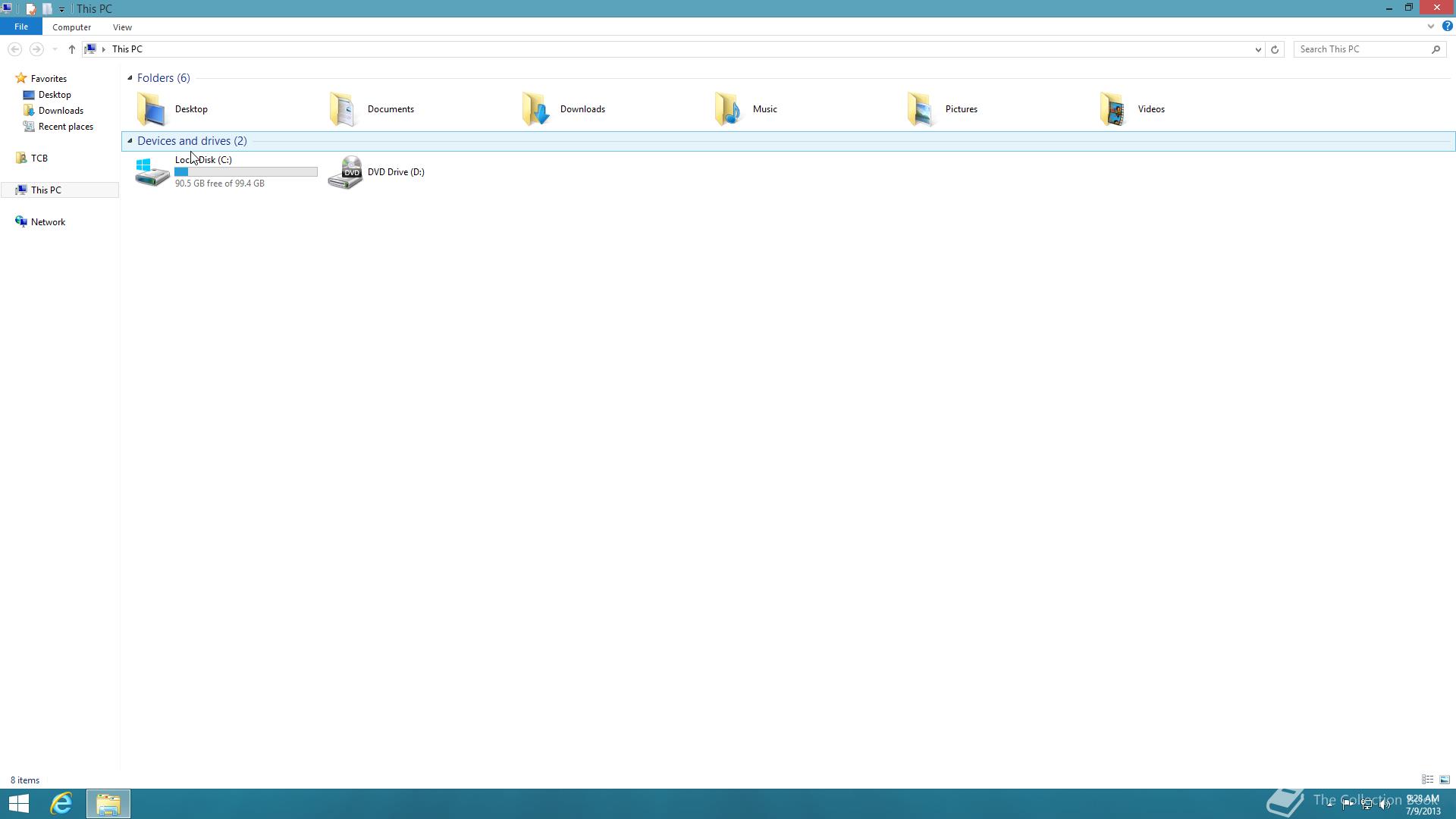Open the Videos folder icon
The height and width of the screenshot is (819, 1456).
click(x=1113, y=109)
